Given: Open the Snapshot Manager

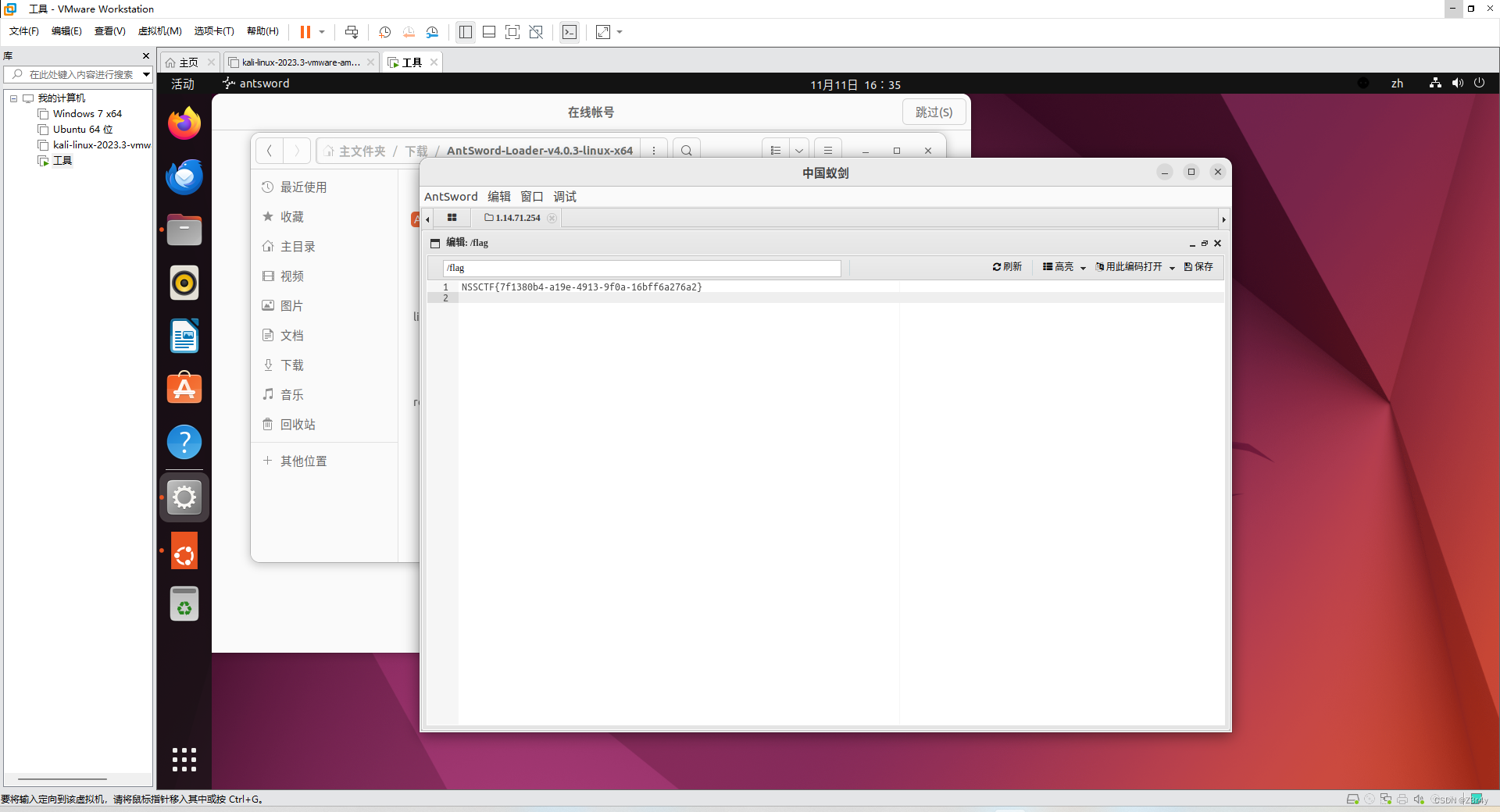Looking at the screenshot, I should tap(432, 32).
